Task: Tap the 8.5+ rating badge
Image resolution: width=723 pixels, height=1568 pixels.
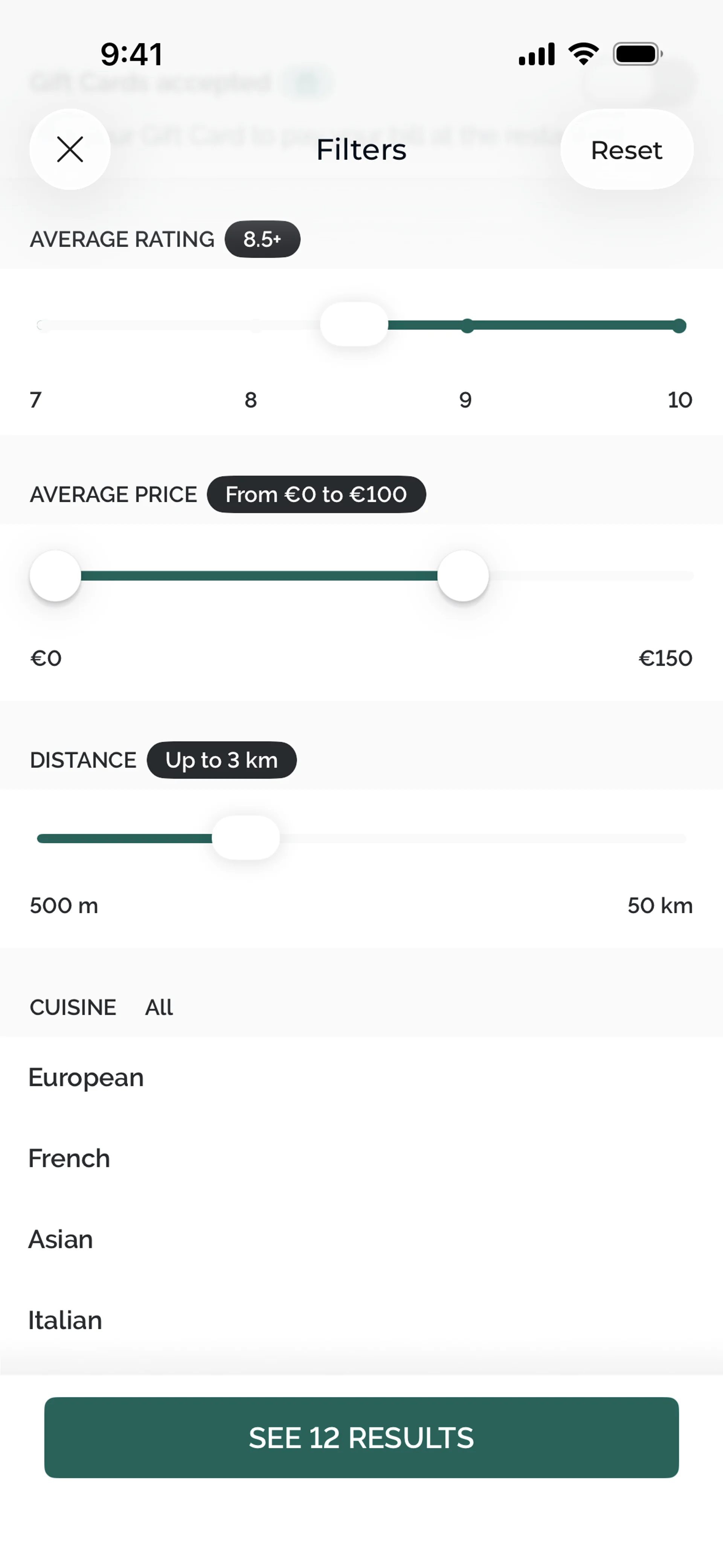Action: click(262, 239)
